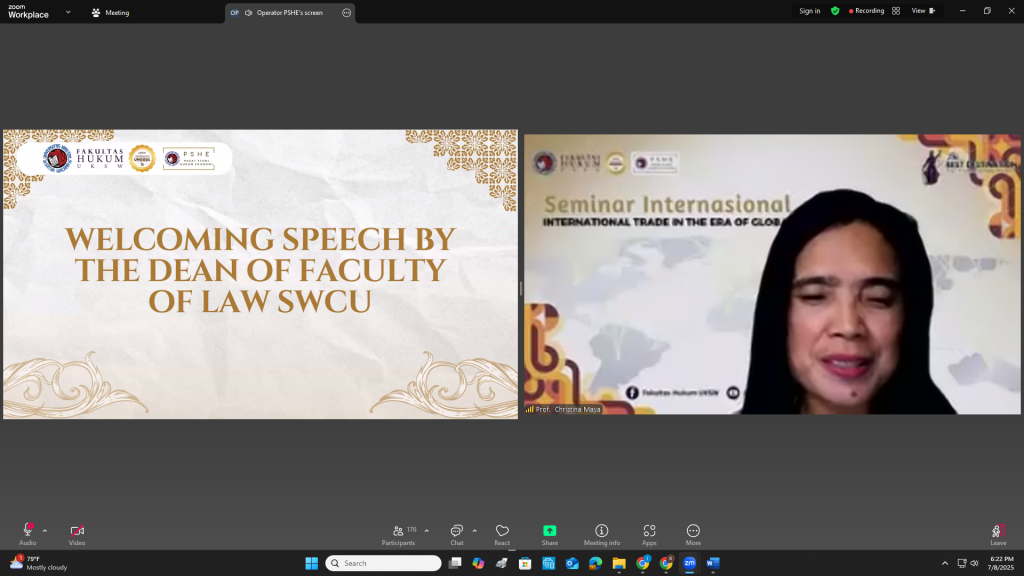The width and height of the screenshot is (1024, 576).
Task: Open the Chat panel
Action: [x=456, y=531]
